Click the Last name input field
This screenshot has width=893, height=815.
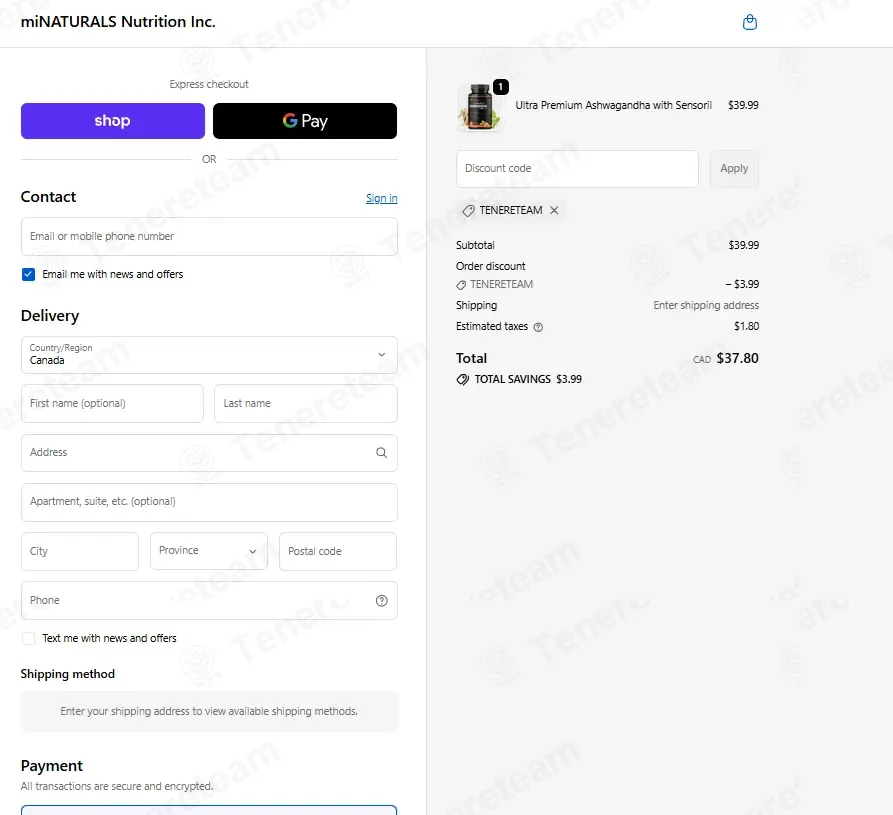pyautogui.click(x=306, y=403)
